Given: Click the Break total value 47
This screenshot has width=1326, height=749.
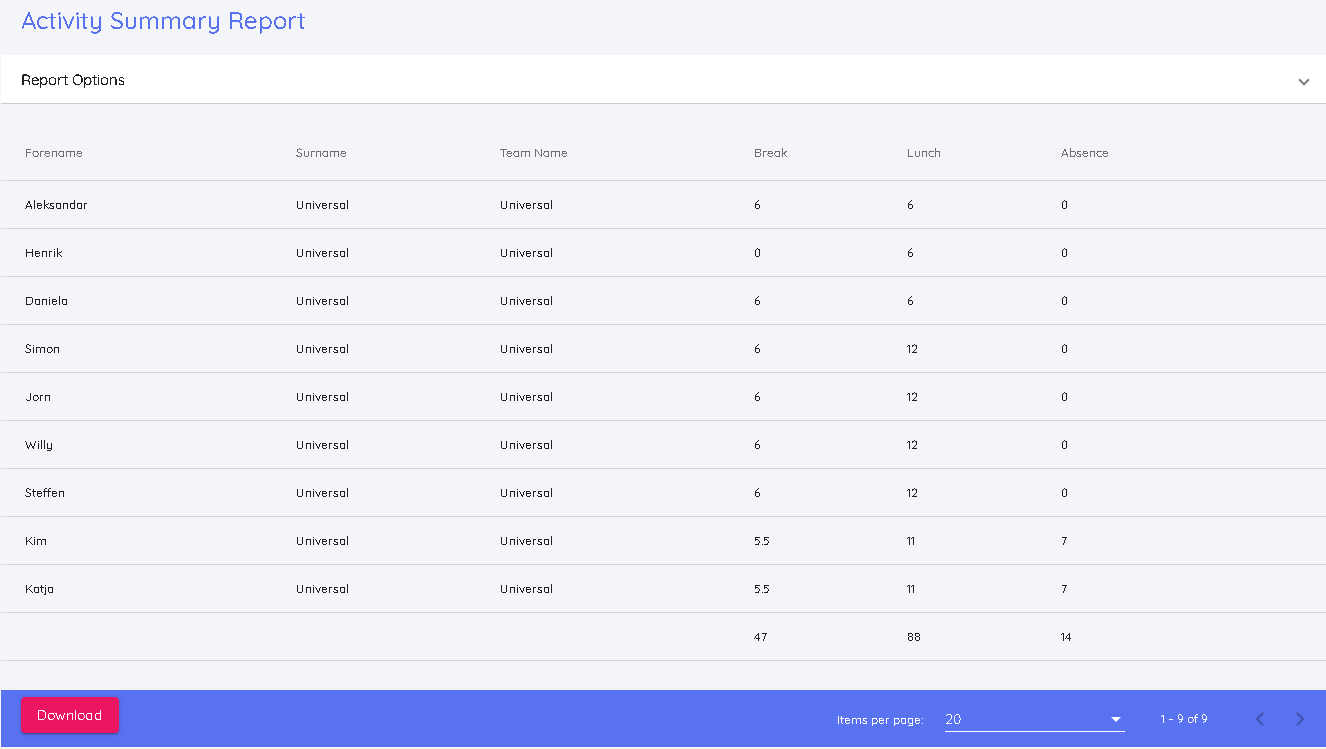Looking at the screenshot, I should 760,637.
